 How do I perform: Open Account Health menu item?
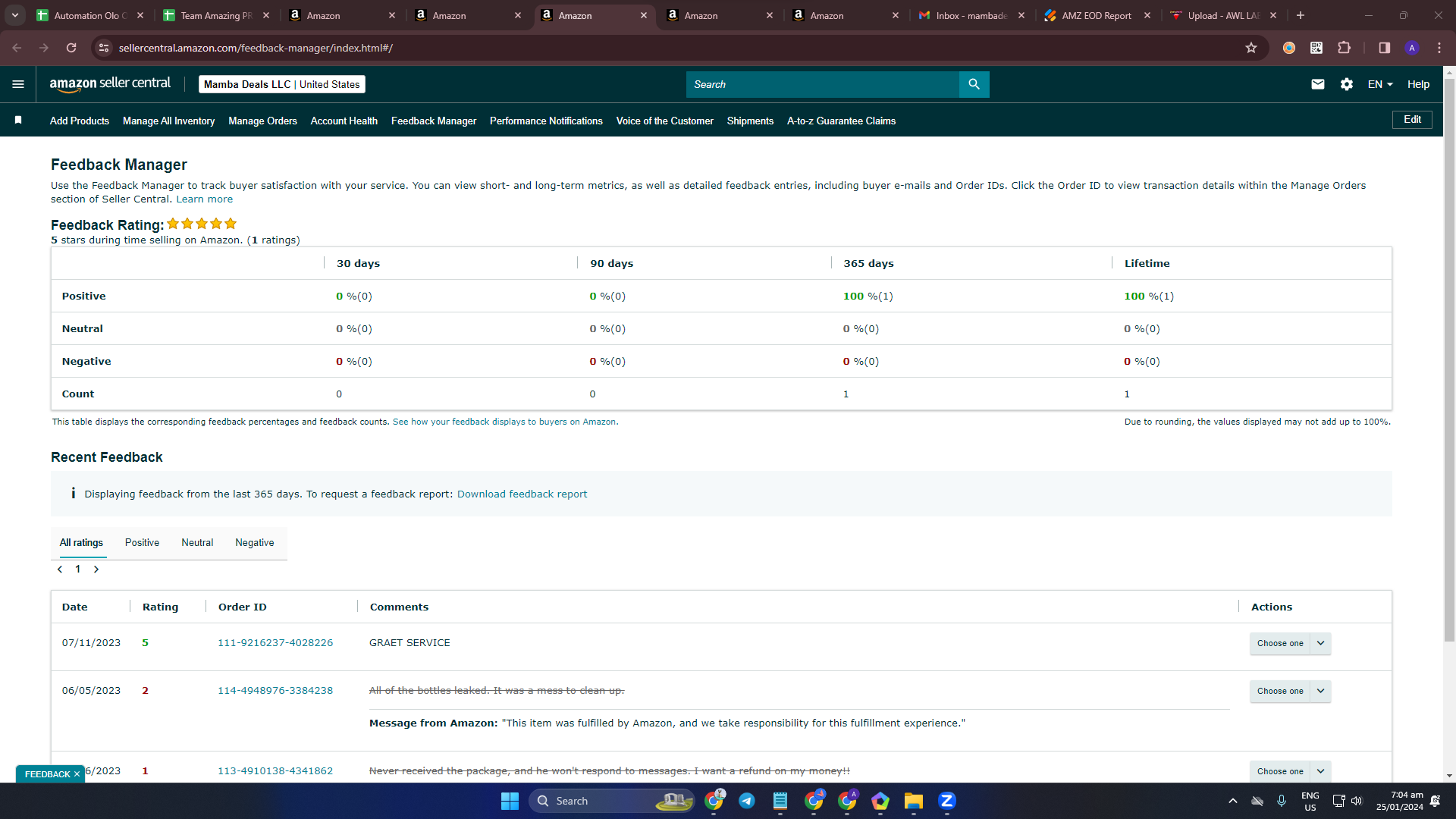(344, 121)
